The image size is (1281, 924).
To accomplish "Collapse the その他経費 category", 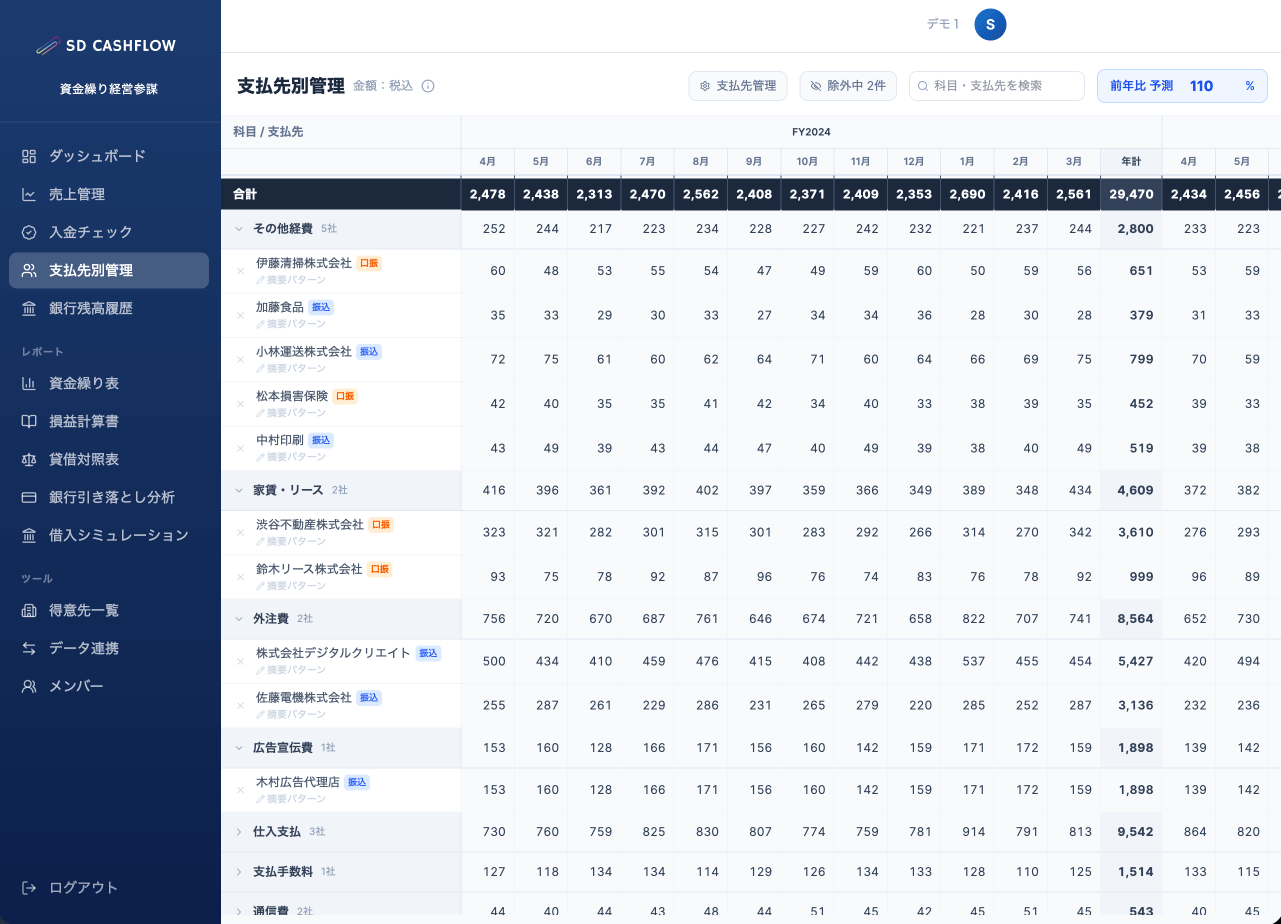I will click(239, 229).
